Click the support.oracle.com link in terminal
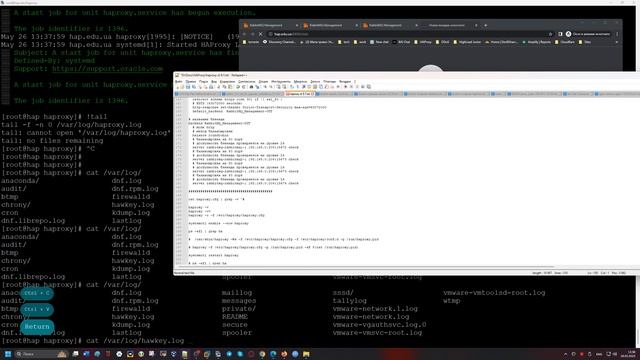This screenshot has height=360, width=640. [x=107, y=69]
